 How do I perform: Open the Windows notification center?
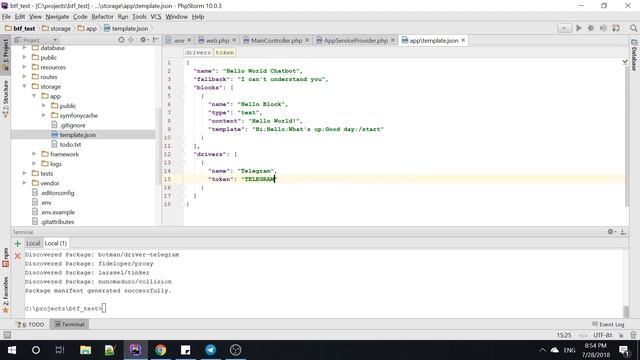(624, 350)
